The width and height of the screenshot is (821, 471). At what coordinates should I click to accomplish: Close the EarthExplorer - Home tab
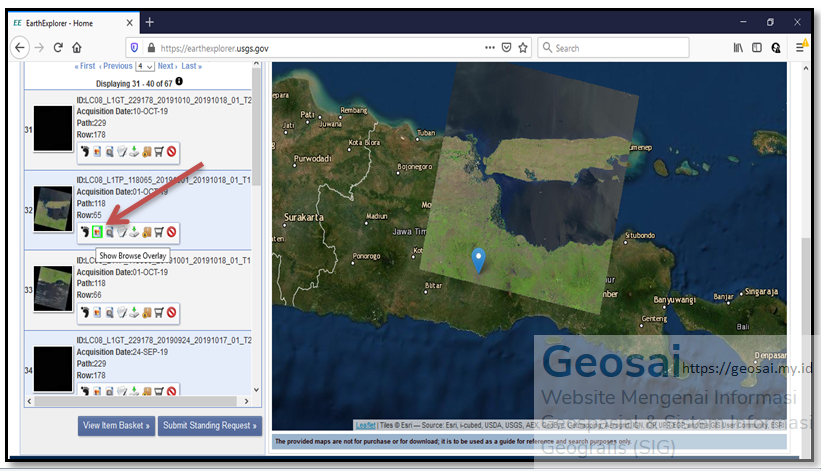129,23
